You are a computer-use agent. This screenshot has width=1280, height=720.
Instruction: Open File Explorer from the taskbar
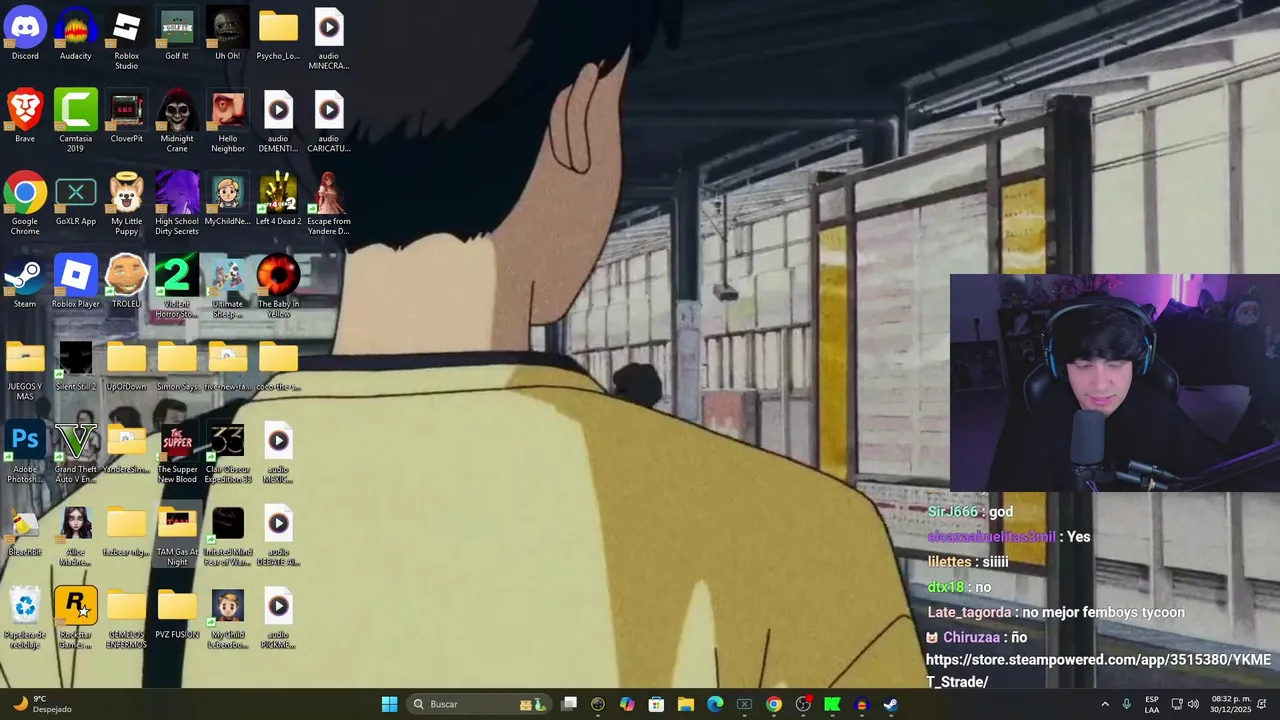[x=685, y=704]
